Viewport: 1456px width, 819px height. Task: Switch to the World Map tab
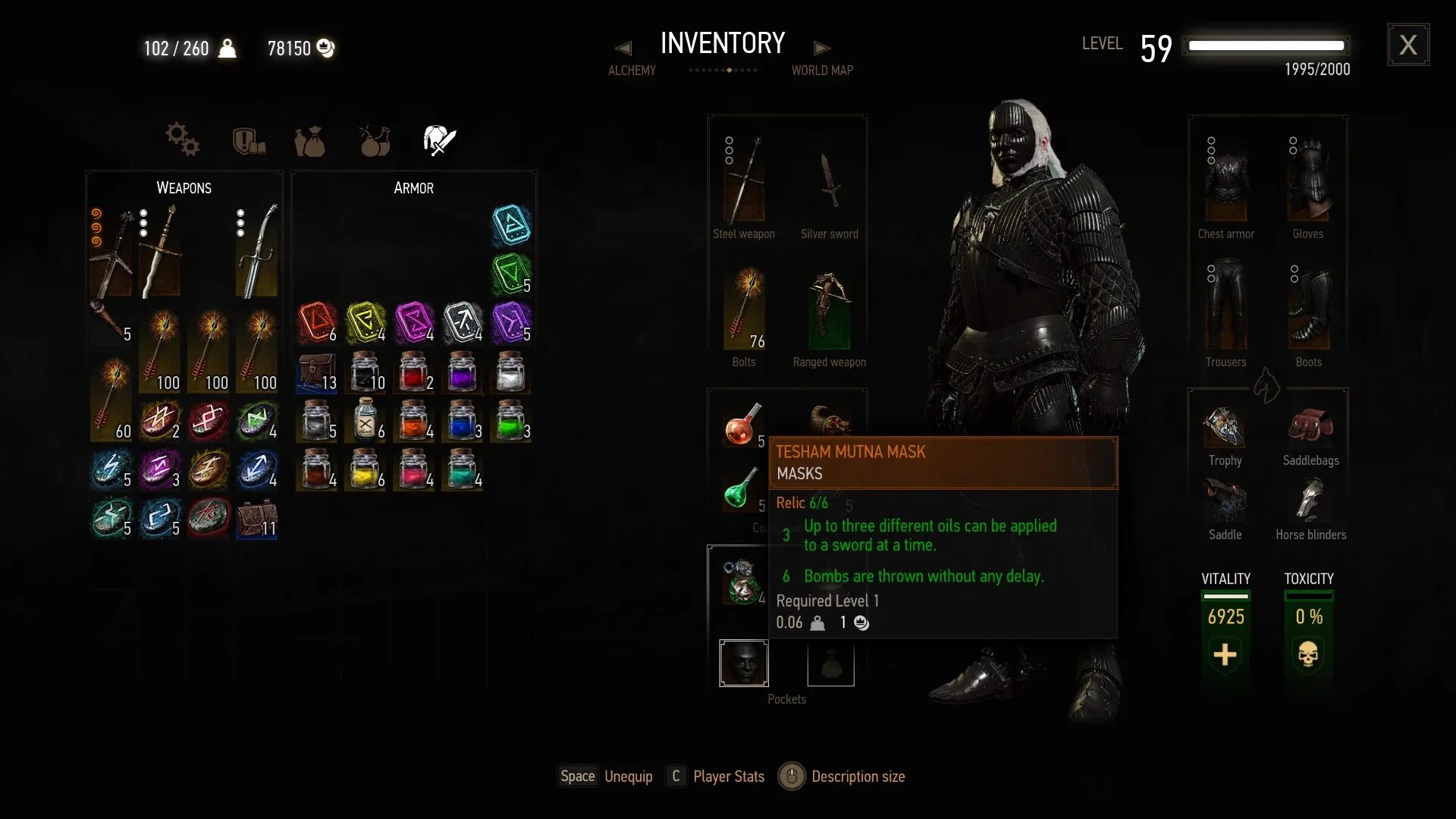(822, 71)
